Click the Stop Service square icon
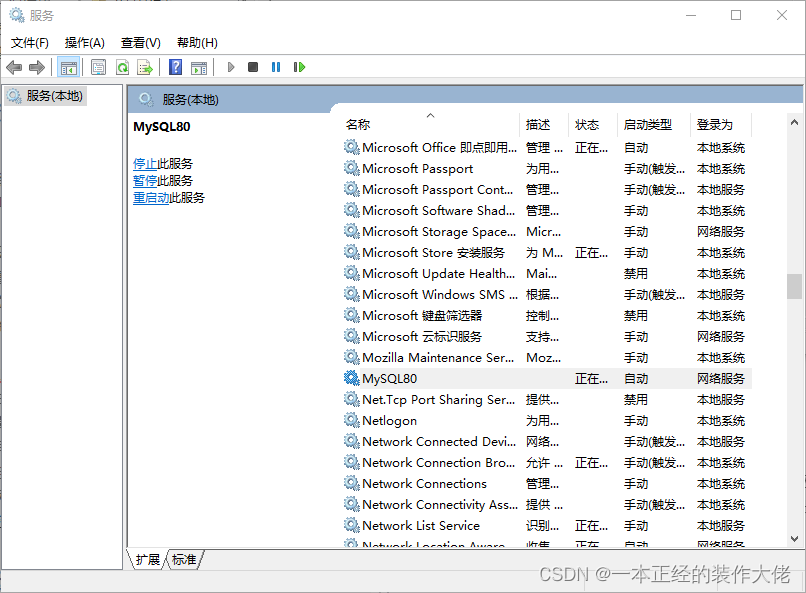 [x=253, y=67]
